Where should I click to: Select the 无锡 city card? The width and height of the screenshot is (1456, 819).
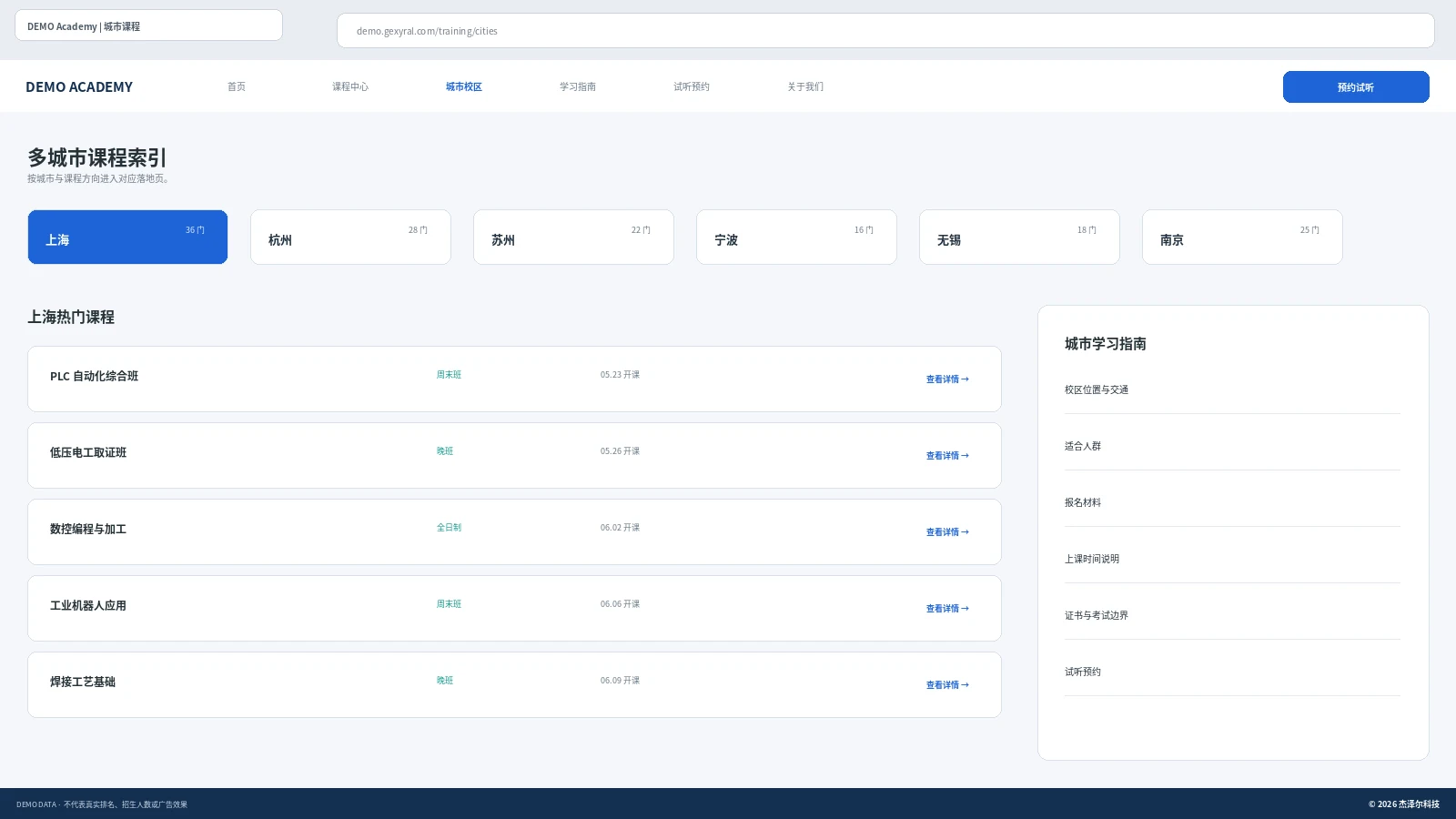(x=1019, y=238)
